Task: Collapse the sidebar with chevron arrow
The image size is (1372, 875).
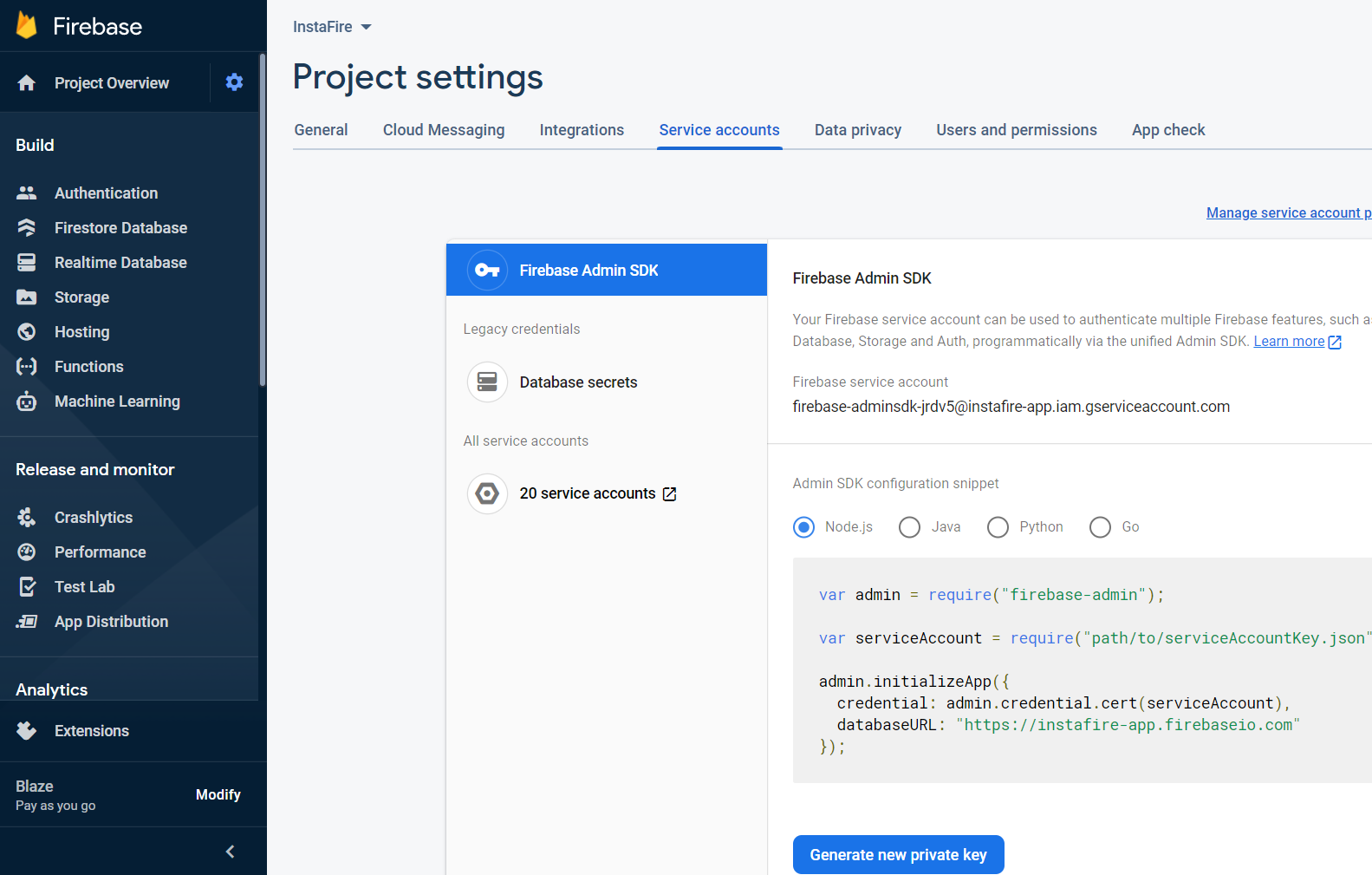Action: click(x=230, y=852)
